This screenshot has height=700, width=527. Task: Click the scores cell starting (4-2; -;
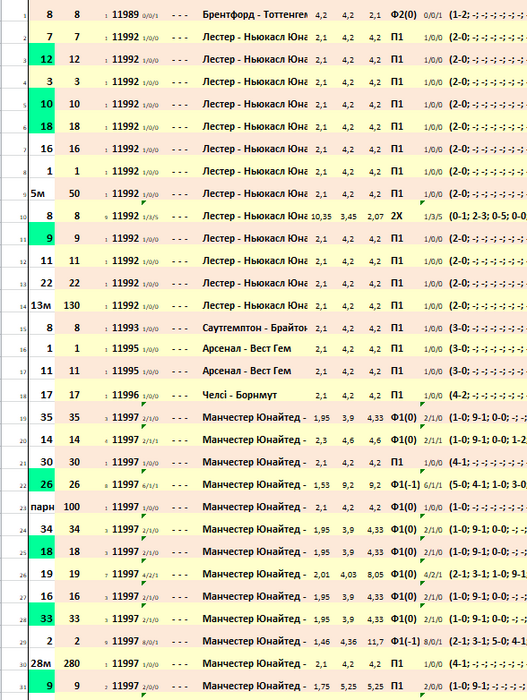488,395
